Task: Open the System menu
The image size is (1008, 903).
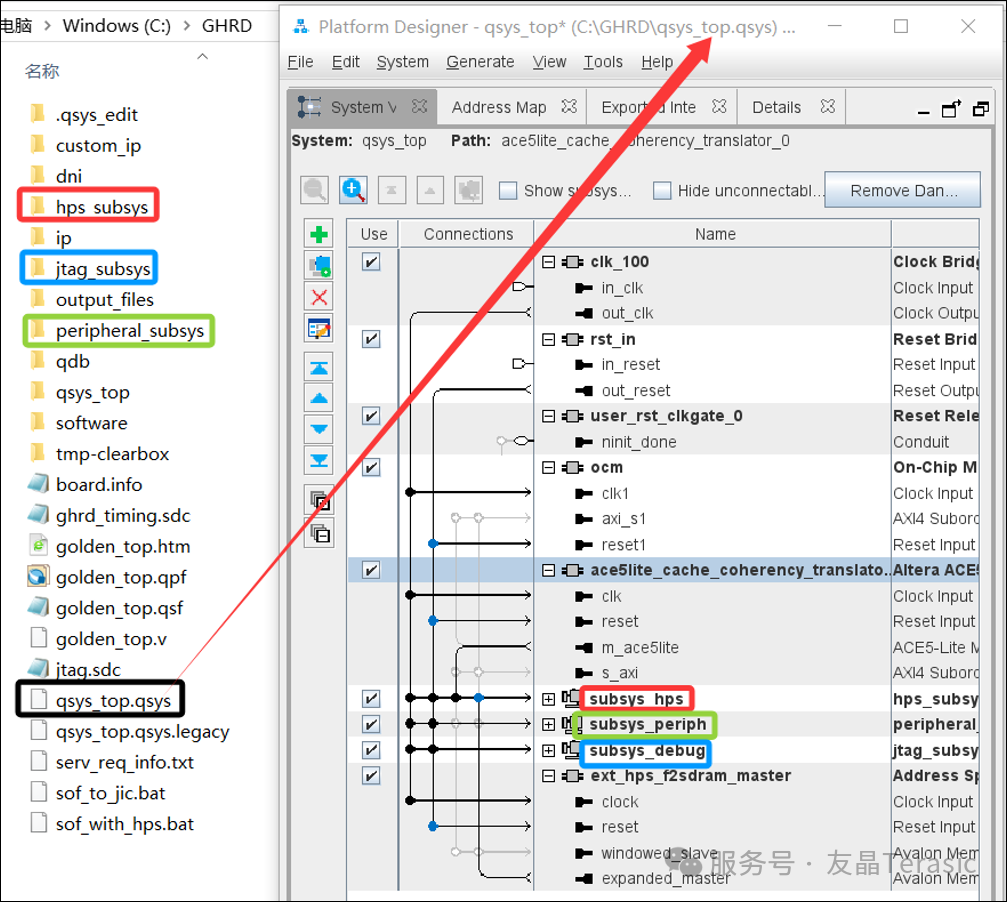Action: point(402,62)
